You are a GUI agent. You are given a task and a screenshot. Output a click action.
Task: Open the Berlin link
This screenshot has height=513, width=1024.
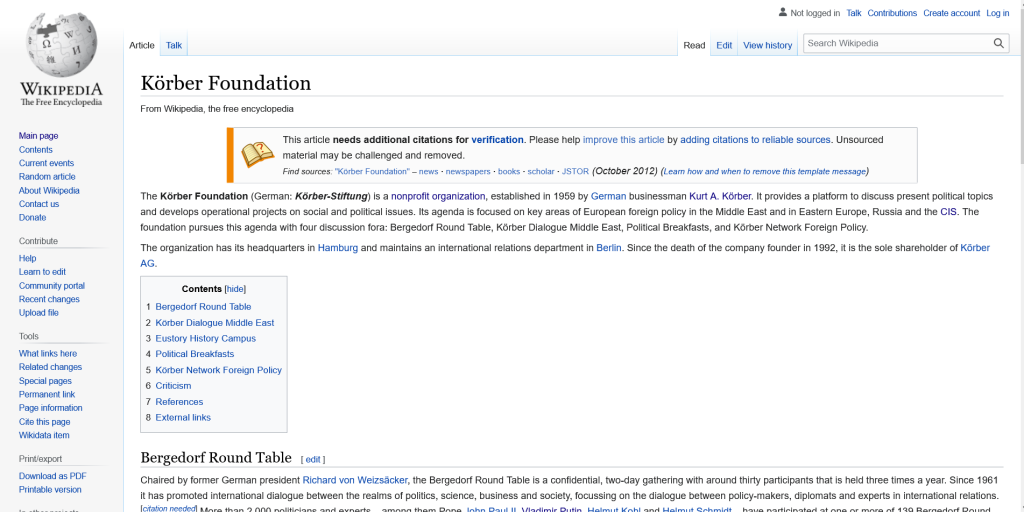(x=609, y=248)
